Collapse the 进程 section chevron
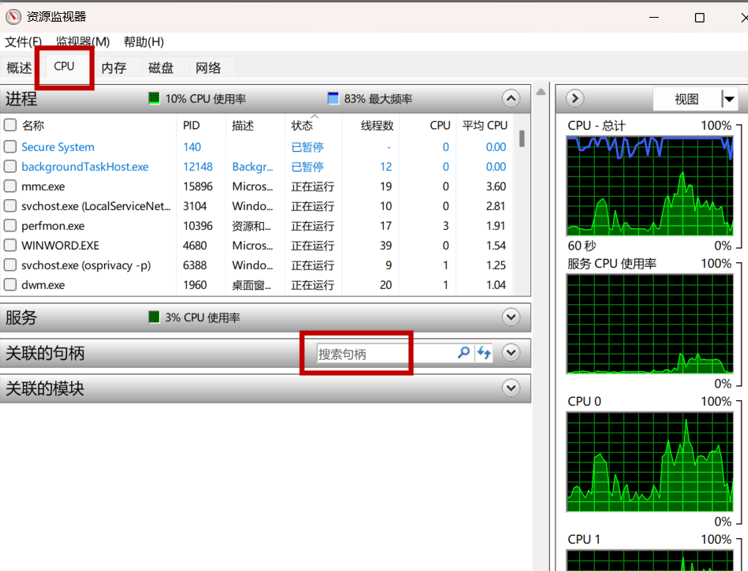This screenshot has height=571, width=748. (511, 99)
